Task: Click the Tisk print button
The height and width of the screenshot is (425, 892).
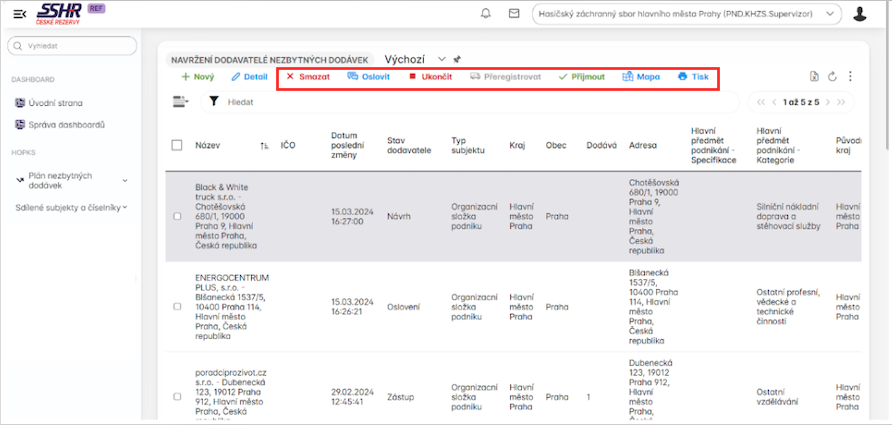Action: [693, 76]
